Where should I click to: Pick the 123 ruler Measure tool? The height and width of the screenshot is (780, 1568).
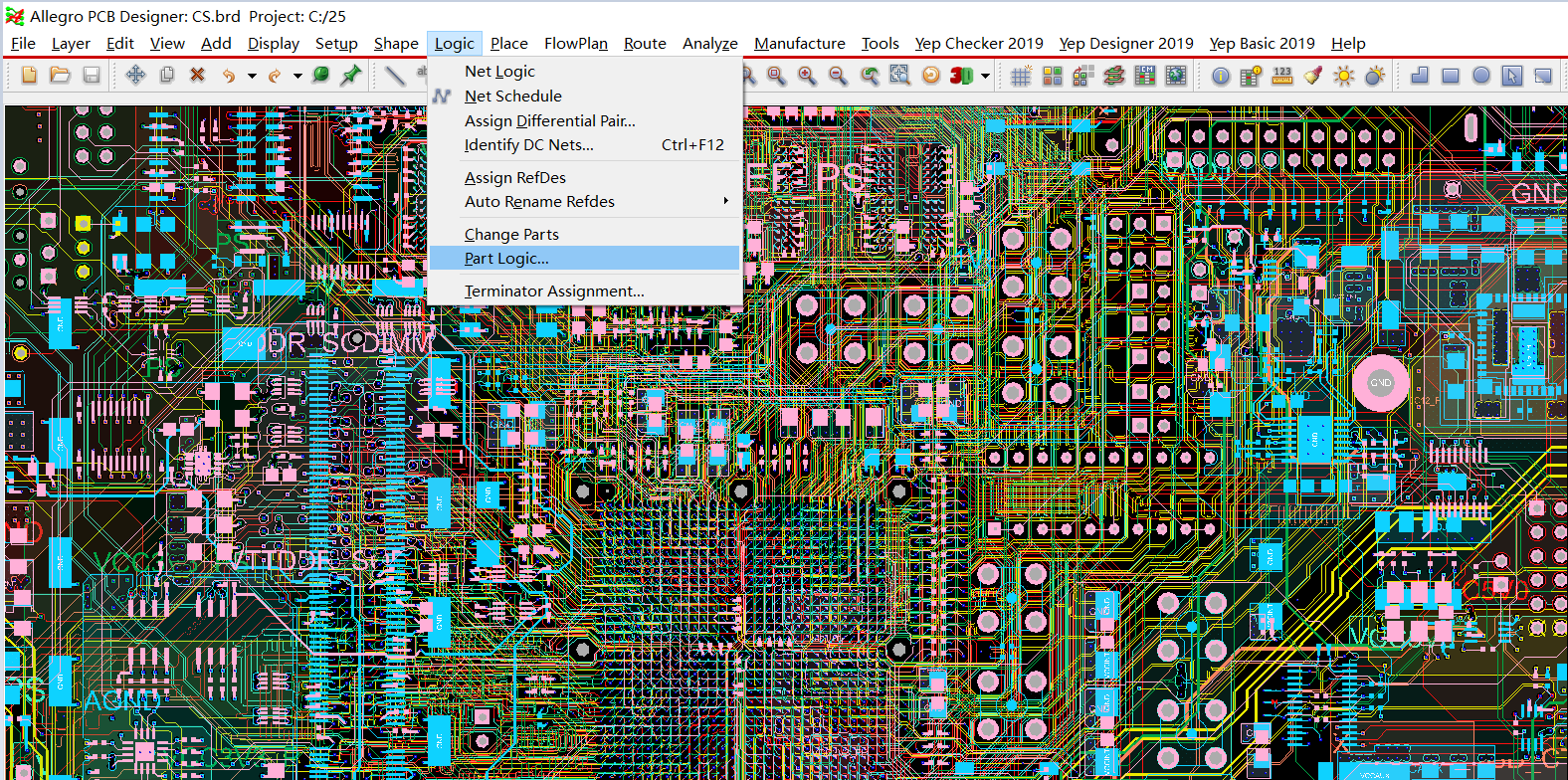[1282, 76]
